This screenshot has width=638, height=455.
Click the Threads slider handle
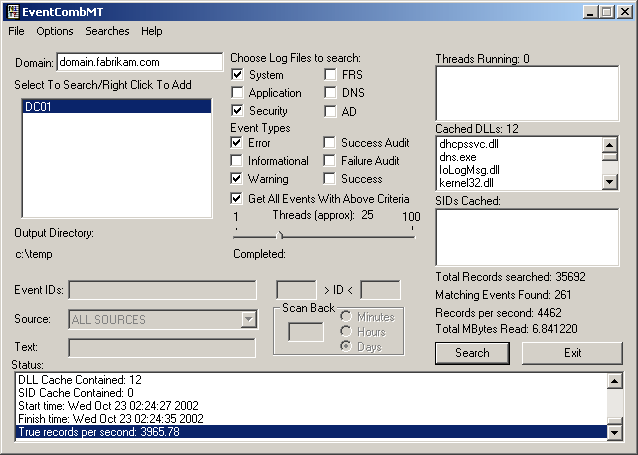coord(279,235)
